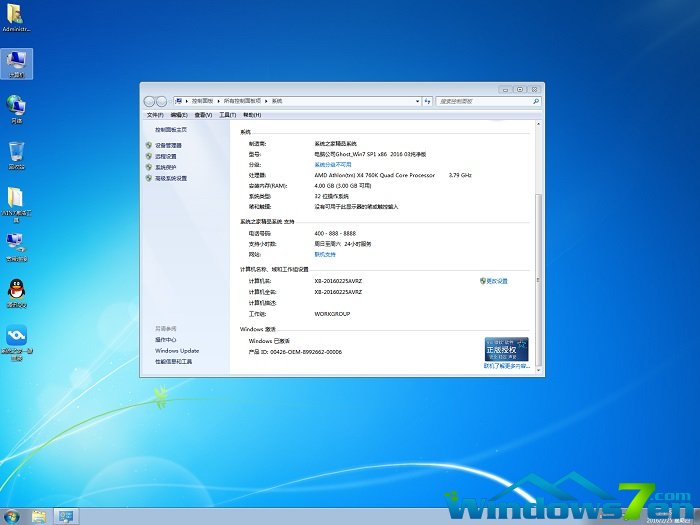Screen dimensions: 700x525
Task: Open 设备管理器 from the left panel
Action: coord(168,145)
